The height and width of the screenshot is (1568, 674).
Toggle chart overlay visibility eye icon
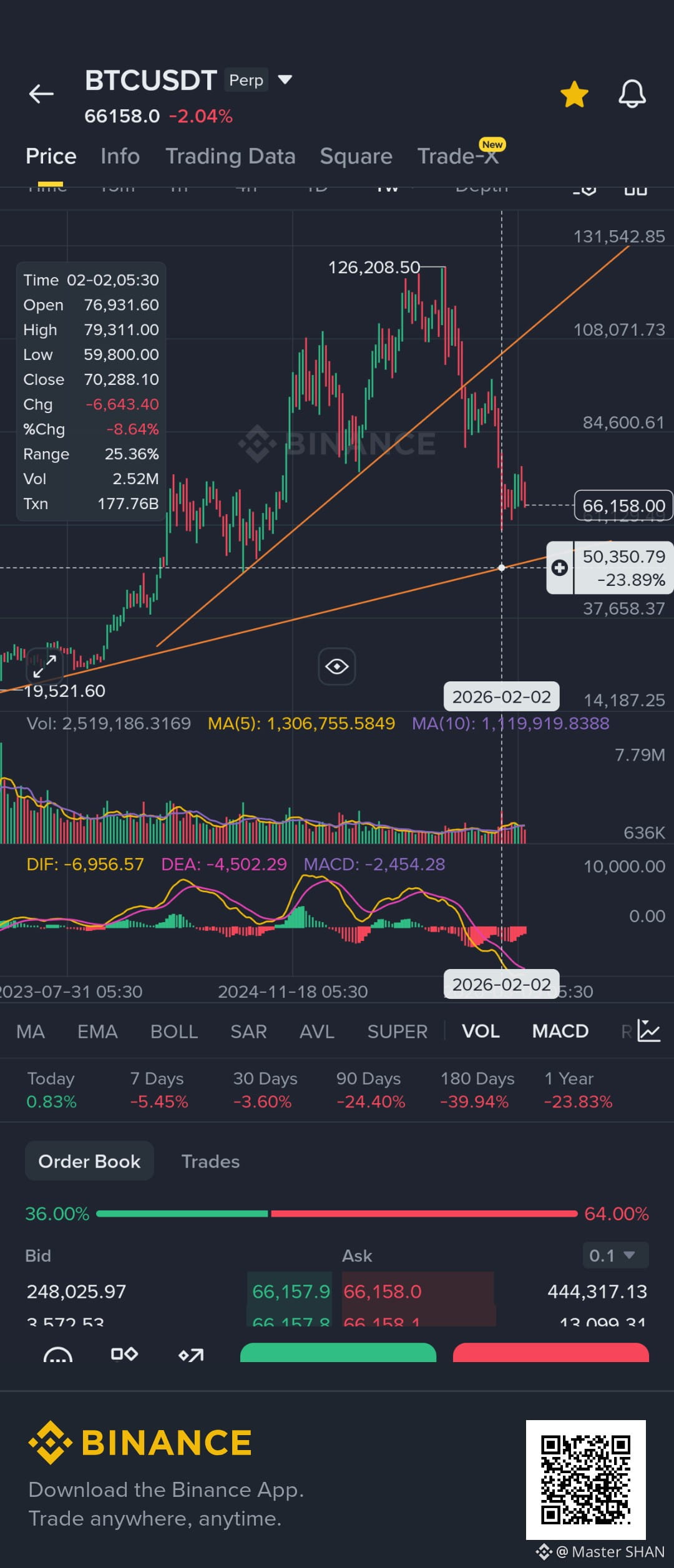coord(337,666)
